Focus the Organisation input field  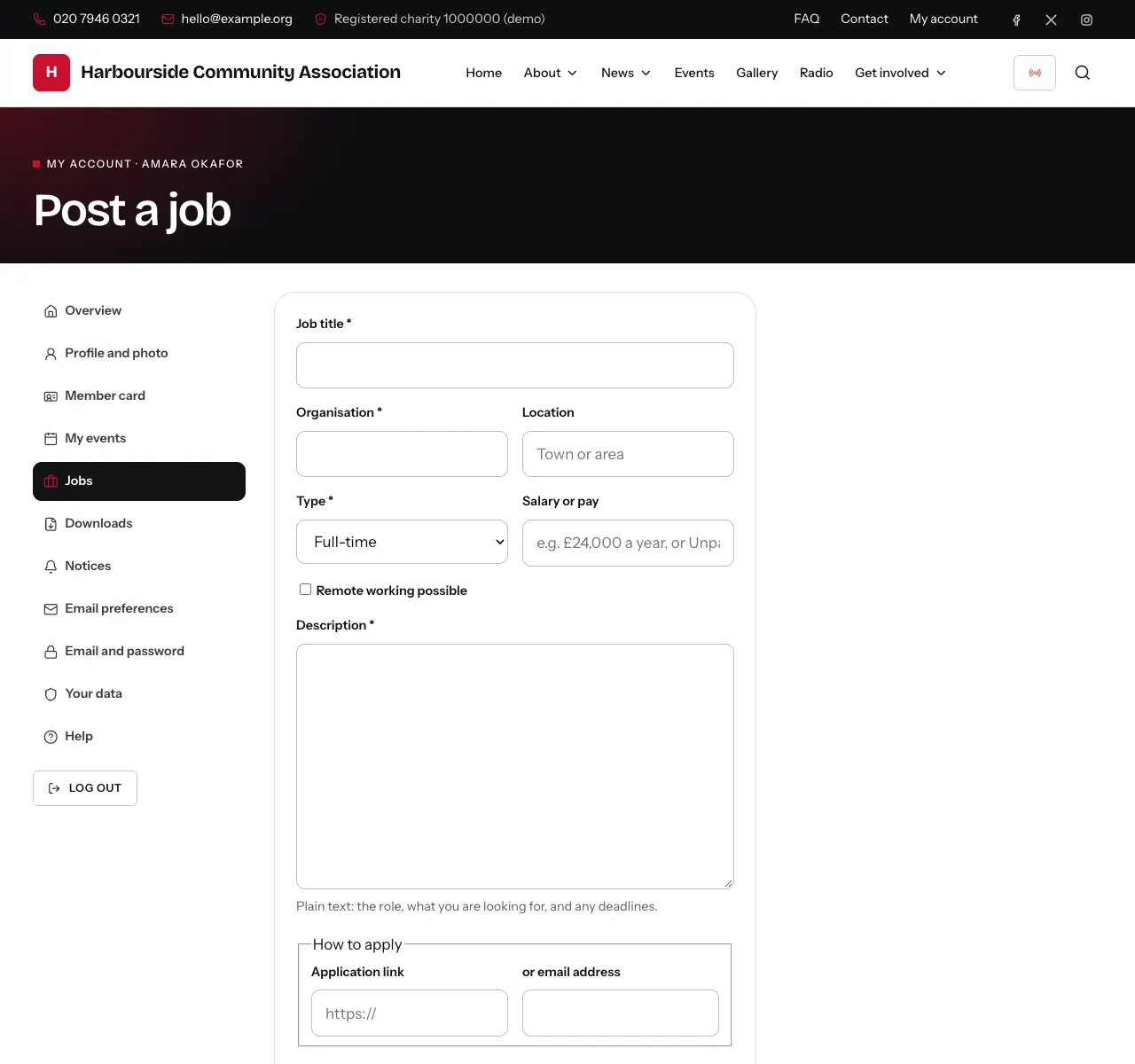tap(402, 454)
